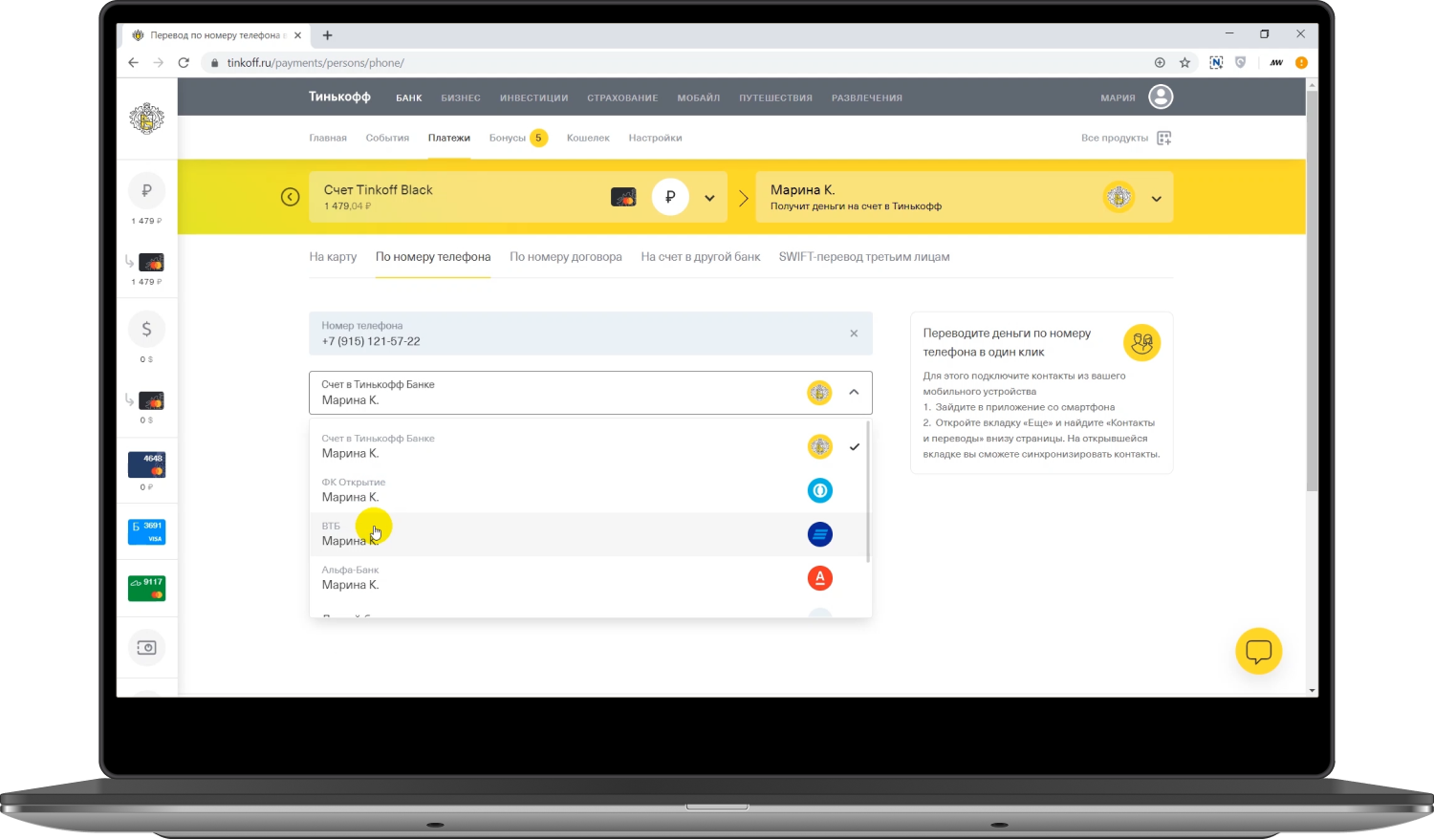Open Кошелек section
The image size is (1434, 840).
(588, 138)
